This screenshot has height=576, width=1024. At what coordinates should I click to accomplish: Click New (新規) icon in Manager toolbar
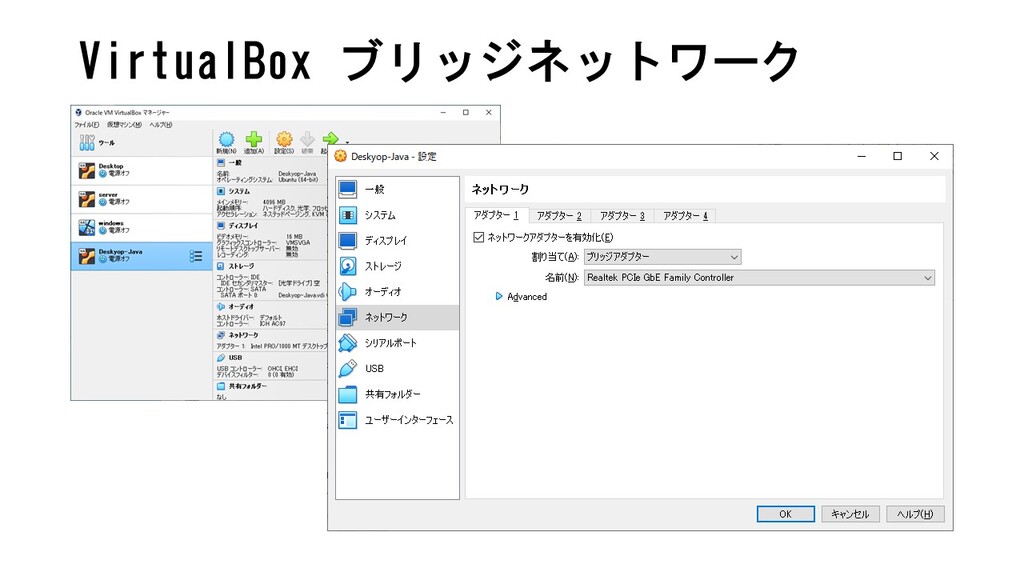click(x=227, y=142)
